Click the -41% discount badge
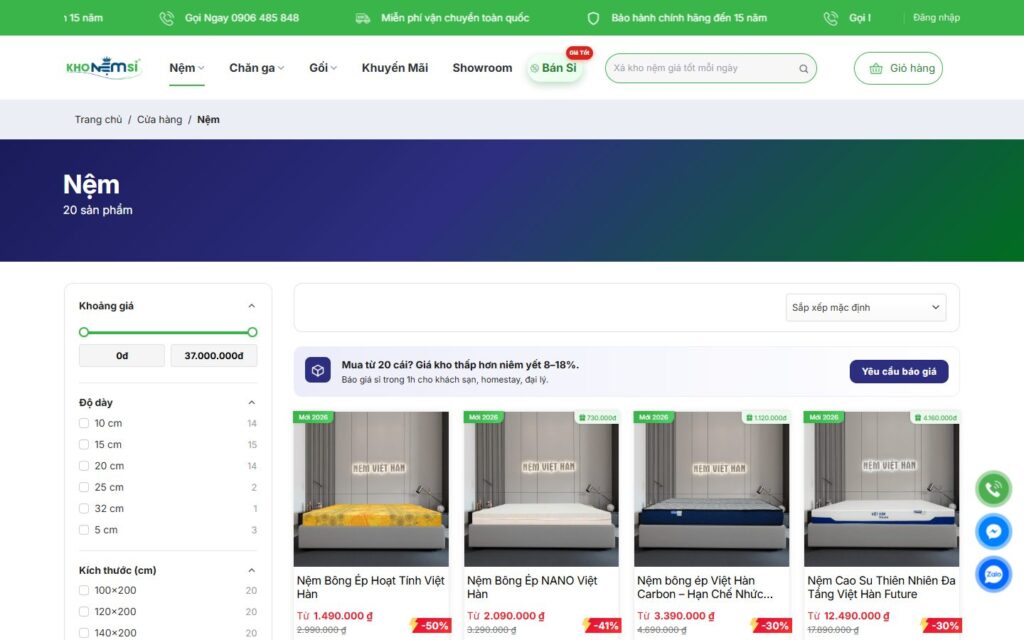Image resolution: width=1024 pixels, height=640 pixels. 601,626
